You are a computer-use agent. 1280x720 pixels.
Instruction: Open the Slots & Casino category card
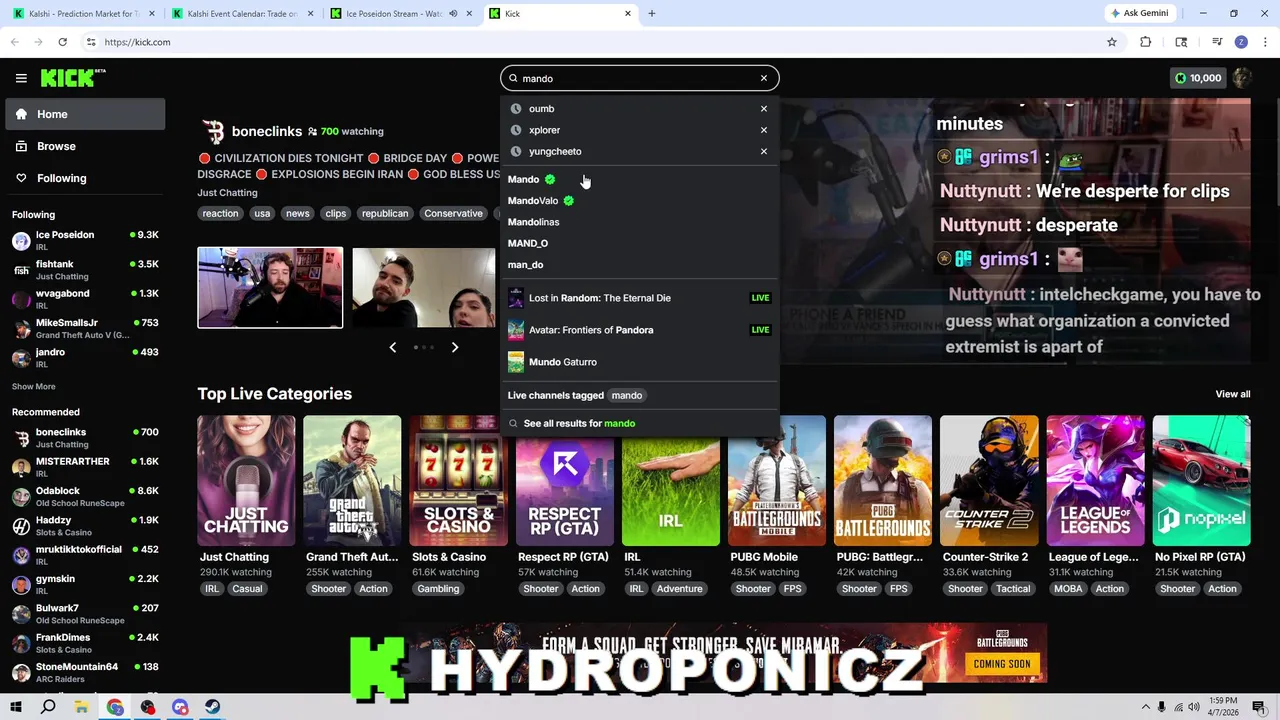458,481
